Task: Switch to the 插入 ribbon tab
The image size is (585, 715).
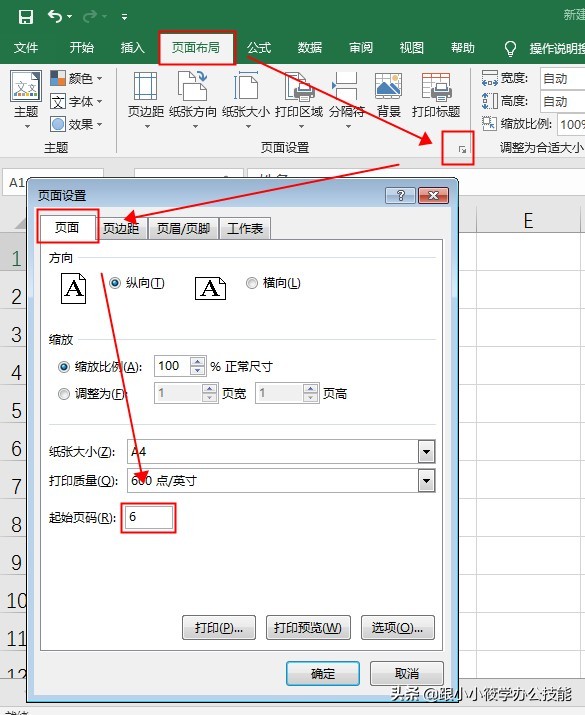Action: 132,48
